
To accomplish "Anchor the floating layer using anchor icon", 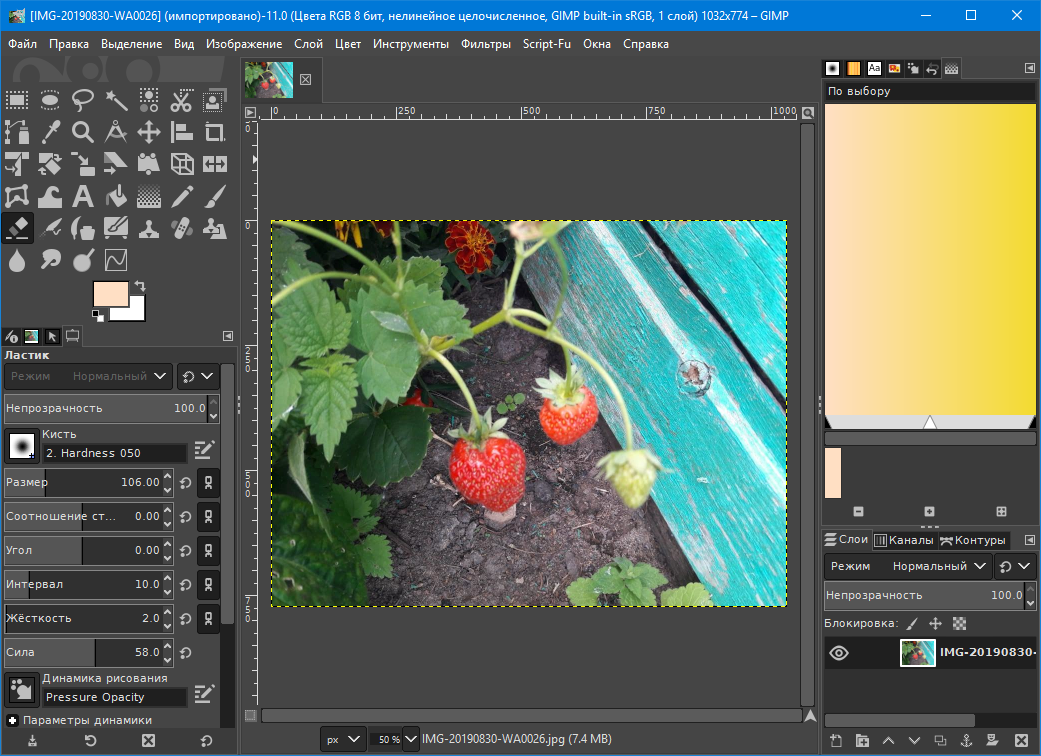I will click(x=967, y=740).
